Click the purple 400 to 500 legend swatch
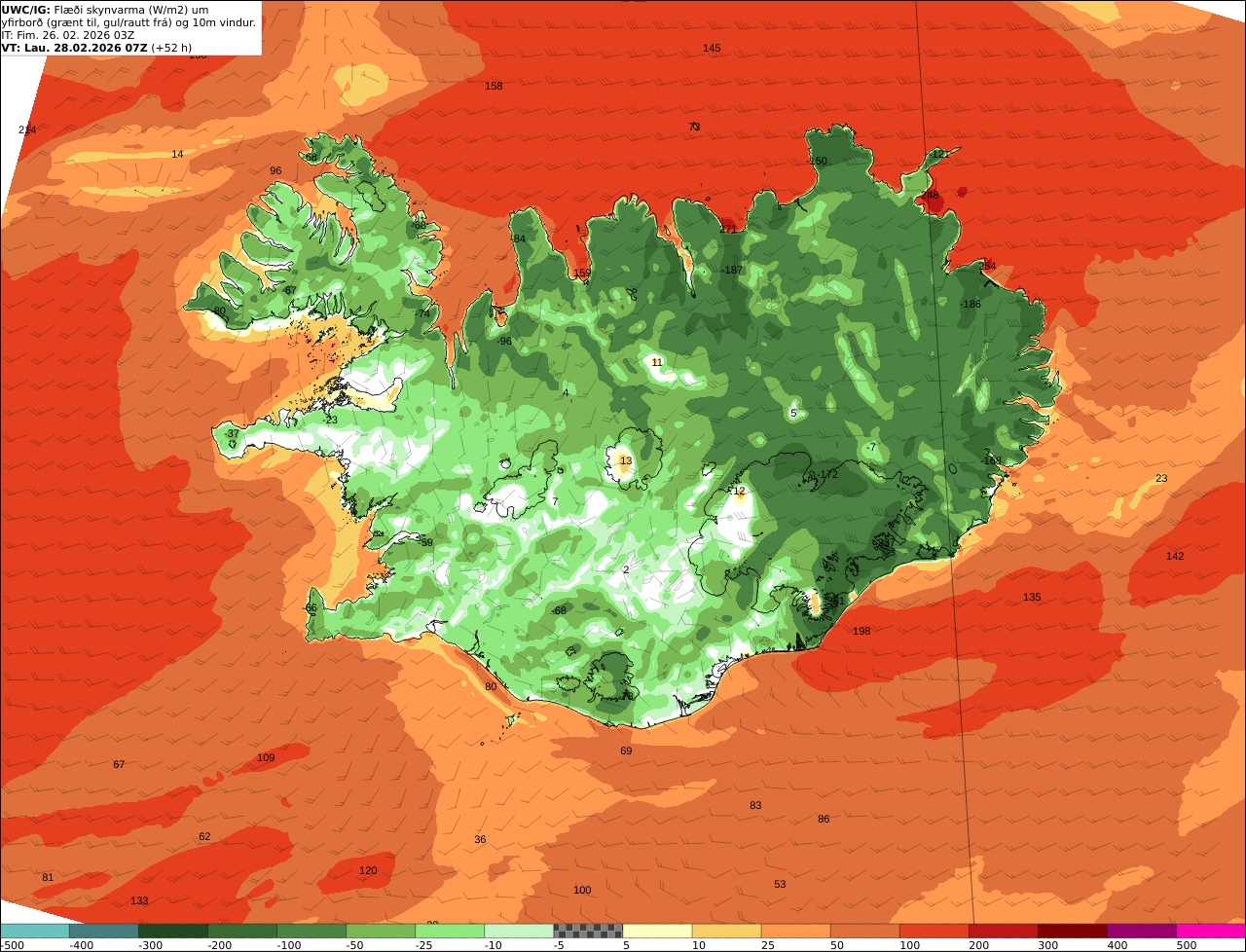This screenshot has height=952, width=1246. [1141, 931]
